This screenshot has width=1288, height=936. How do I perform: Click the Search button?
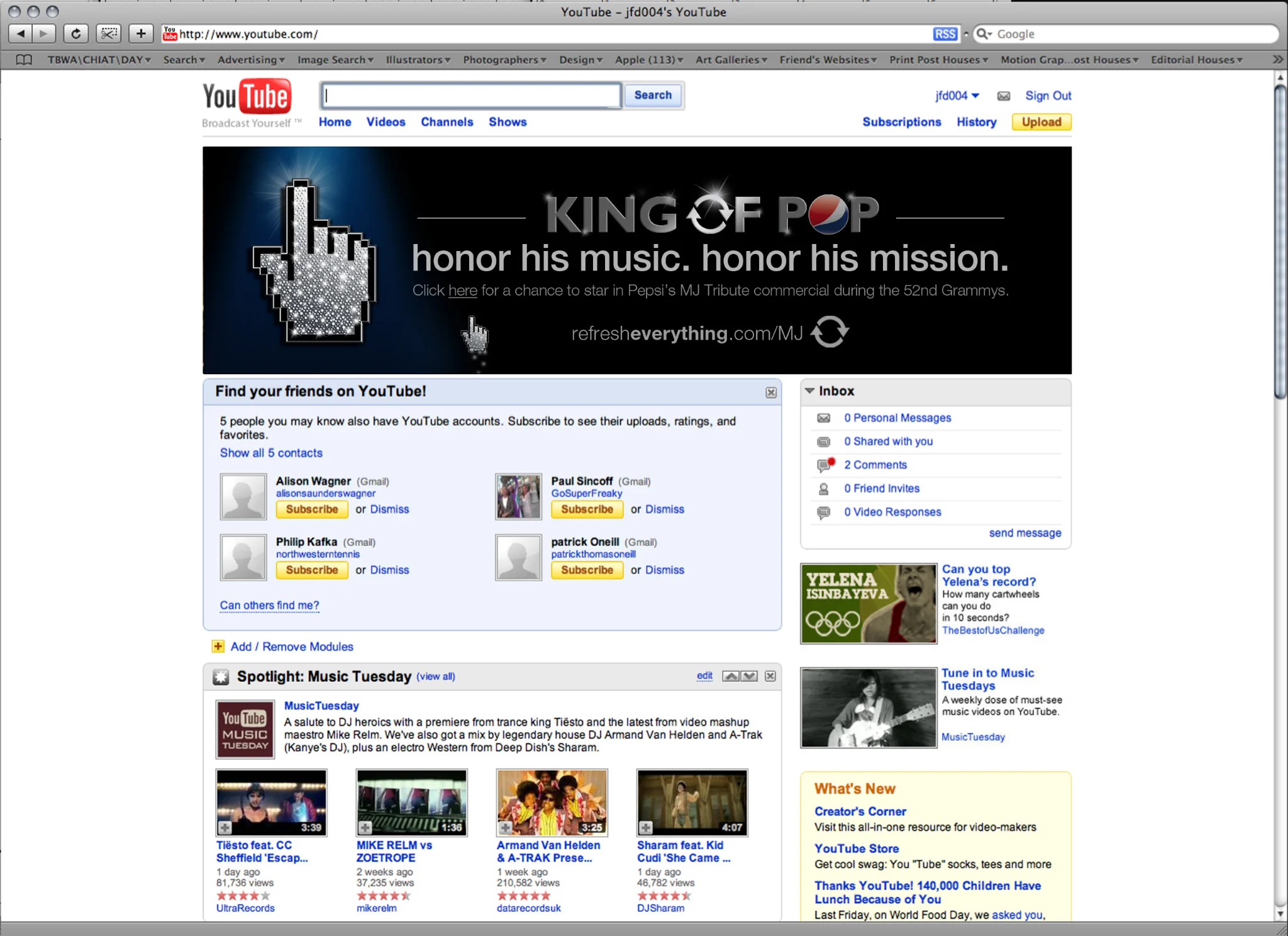653,96
